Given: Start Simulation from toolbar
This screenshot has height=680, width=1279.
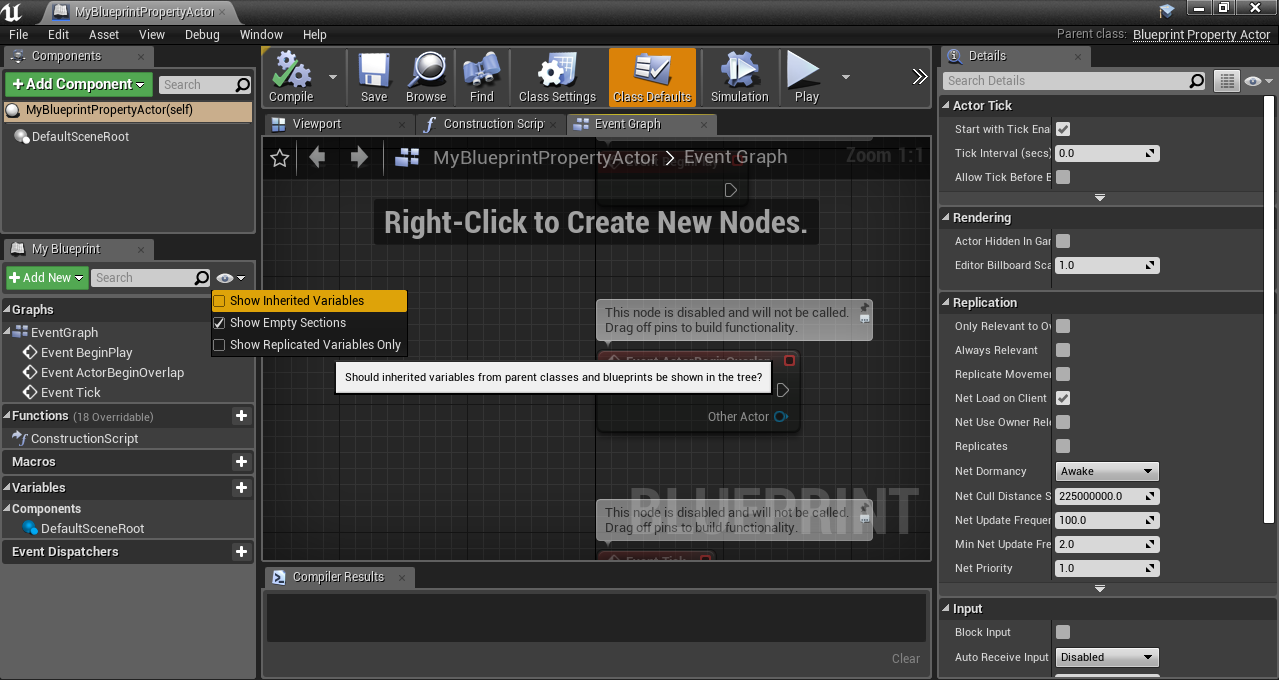Looking at the screenshot, I should click(x=739, y=77).
